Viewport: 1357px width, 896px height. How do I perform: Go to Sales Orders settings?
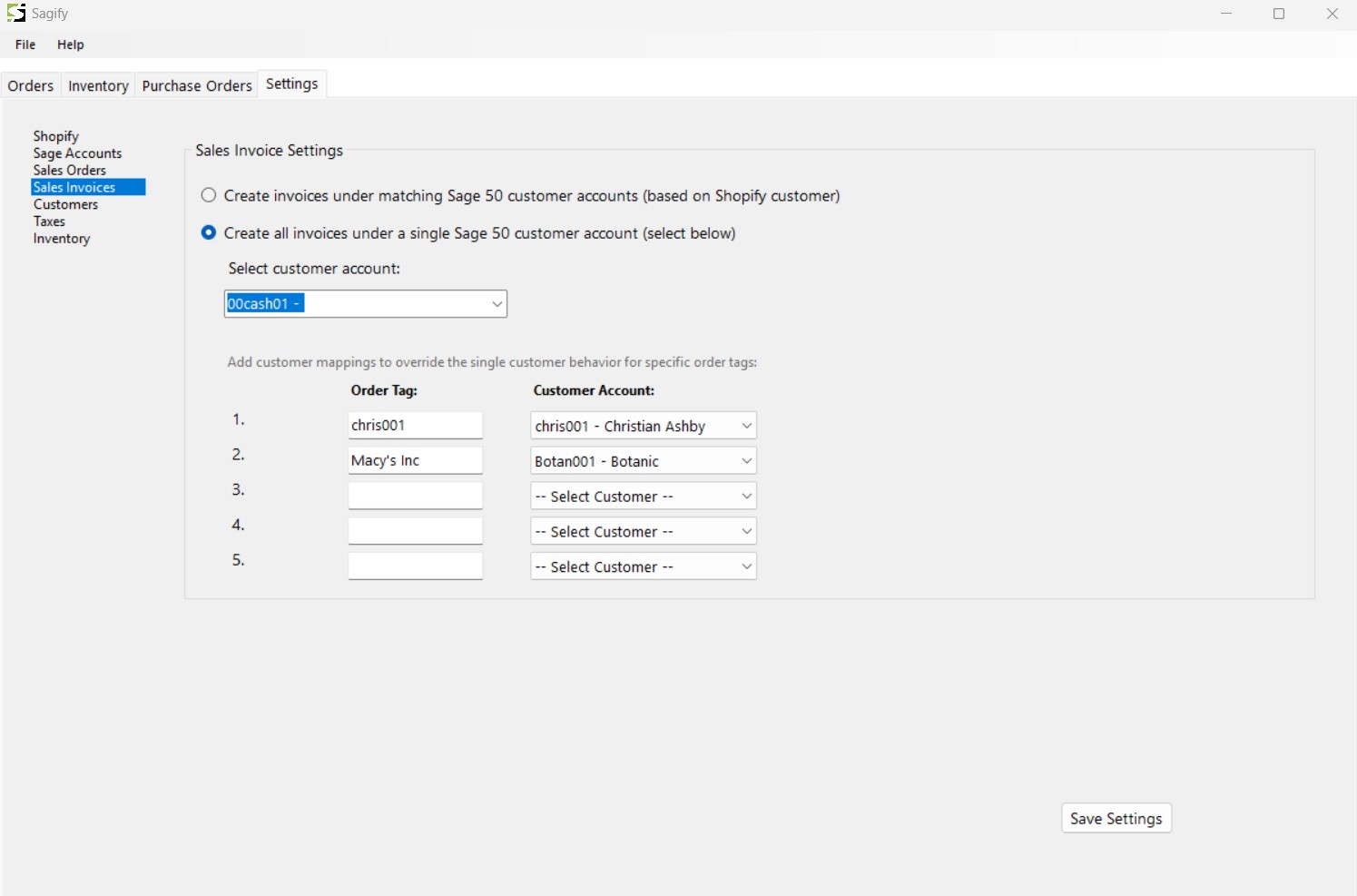(x=70, y=170)
